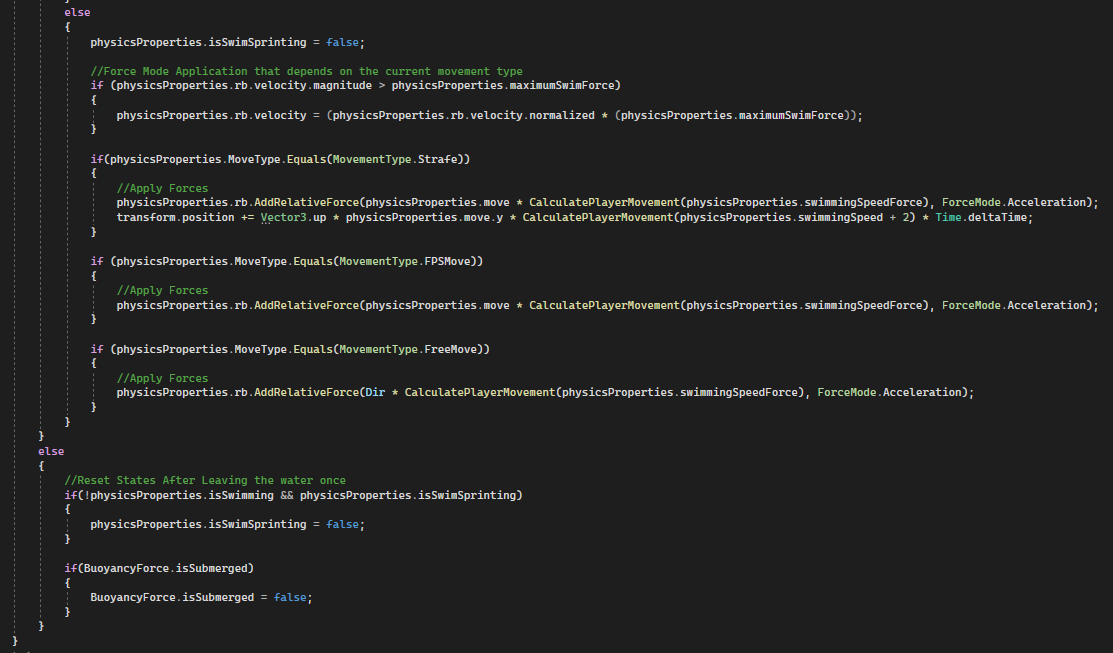1113x653 pixels.
Task: Click maximumSwimForce in the if condition
Action: point(562,85)
